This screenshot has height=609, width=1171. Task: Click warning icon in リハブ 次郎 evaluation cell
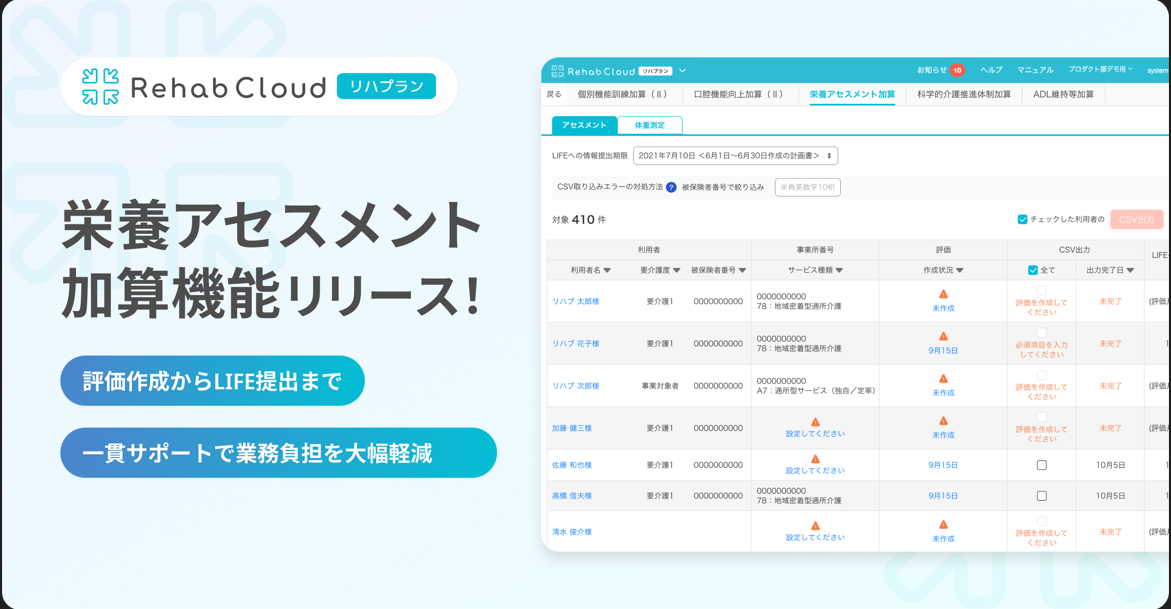pos(943,379)
